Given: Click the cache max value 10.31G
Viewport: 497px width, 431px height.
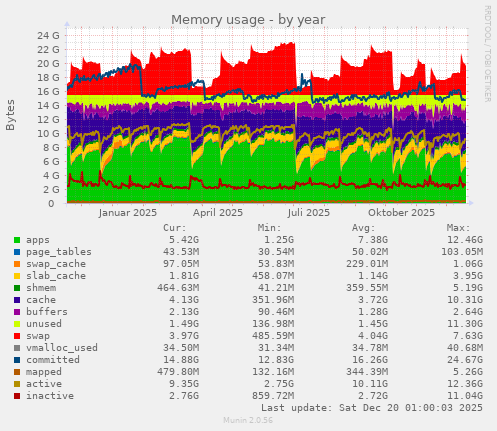Looking at the screenshot, I should click(x=465, y=300).
